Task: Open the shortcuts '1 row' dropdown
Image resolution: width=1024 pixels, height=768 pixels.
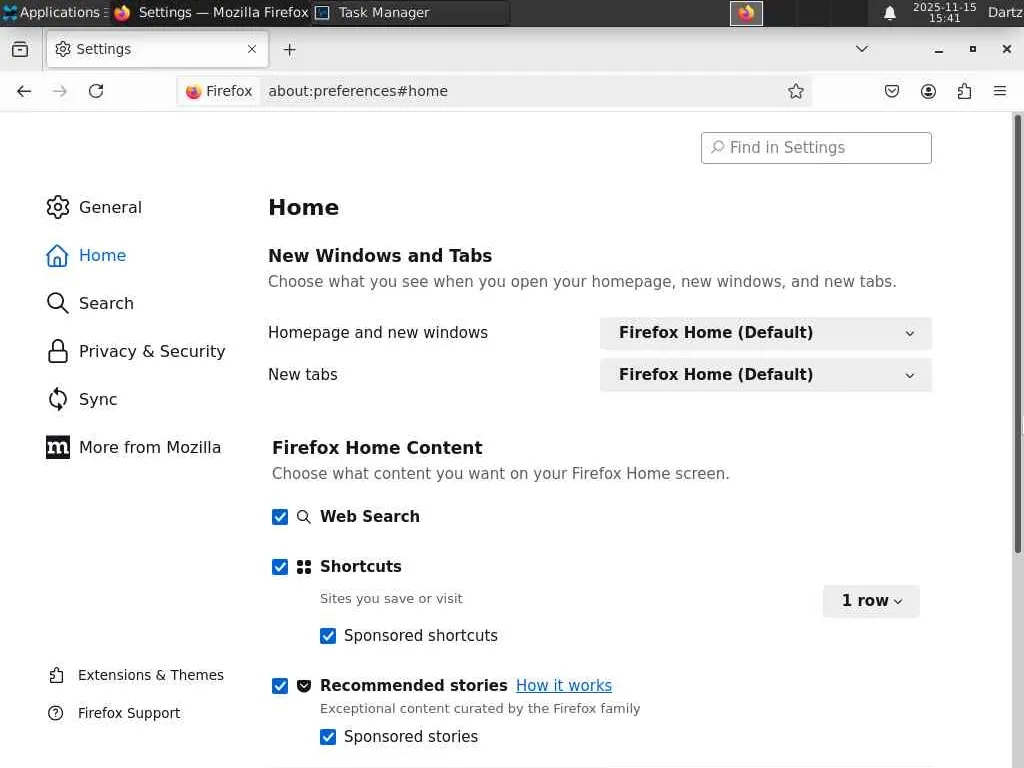Action: click(871, 601)
